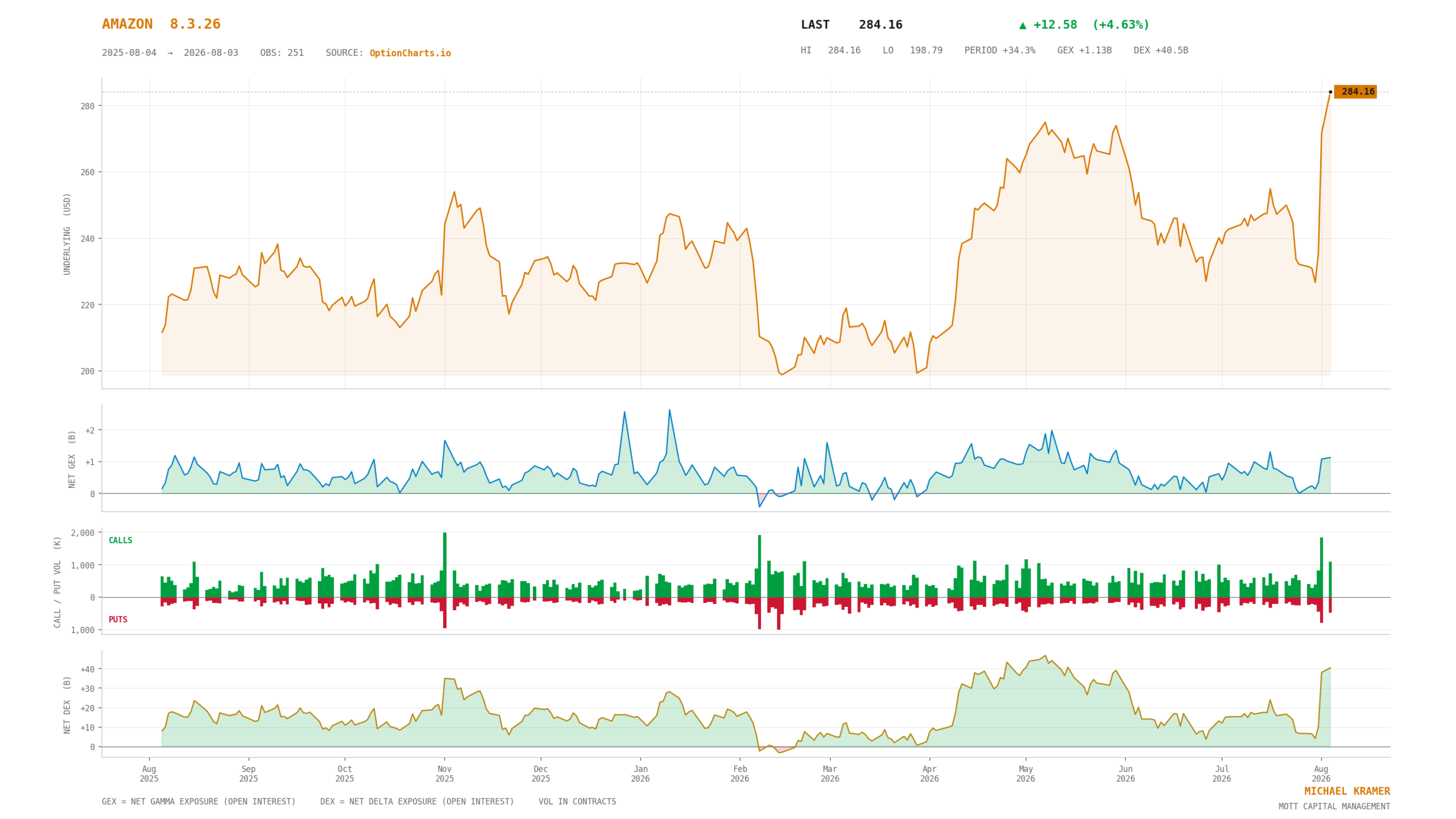
Task: Select the +10 tick on NET DEX axis
Action: [88, 727]
